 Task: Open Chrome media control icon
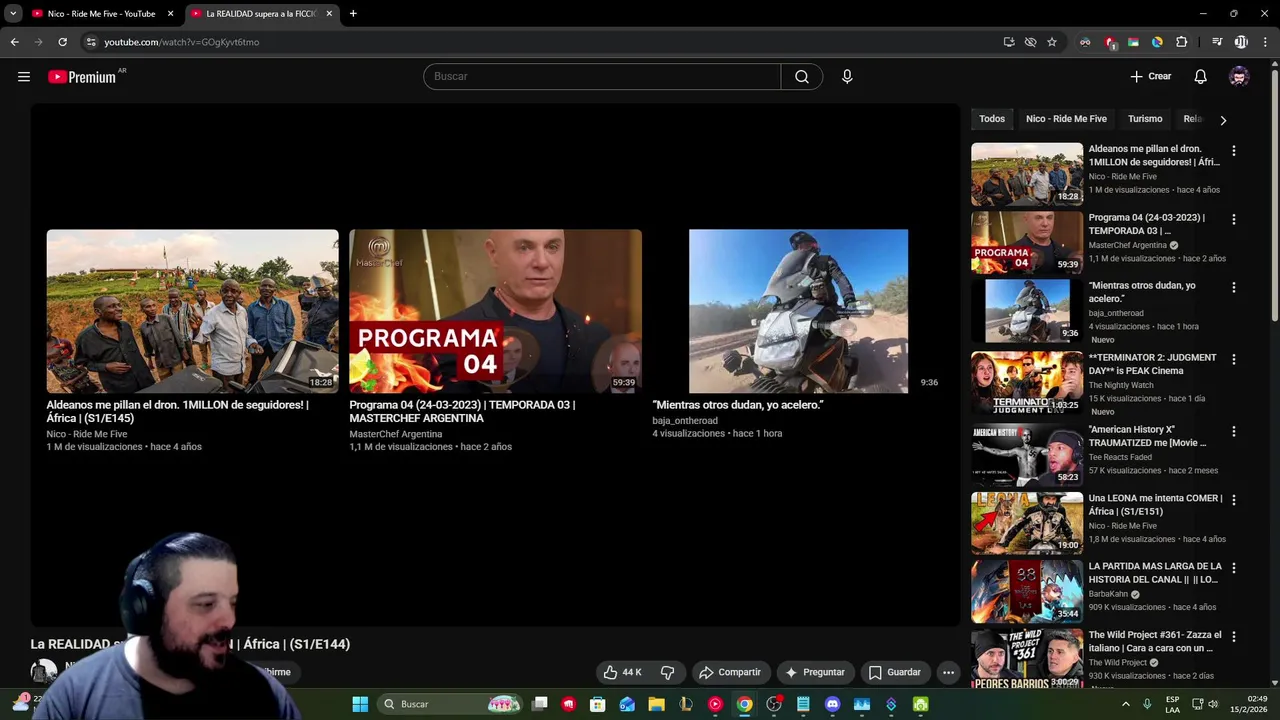[x=1217, y=42]
